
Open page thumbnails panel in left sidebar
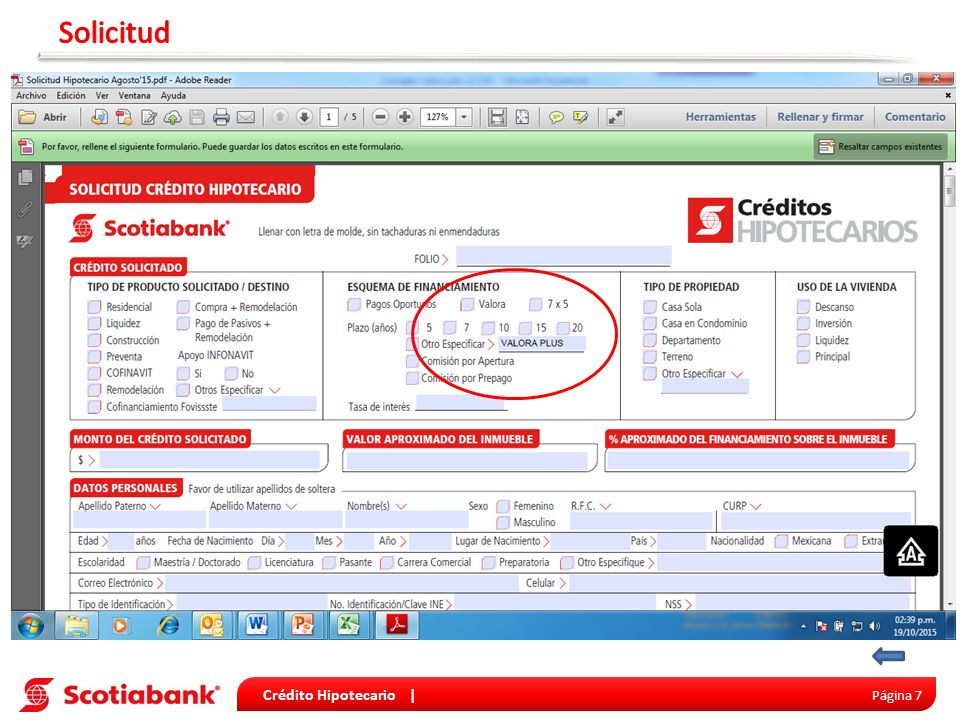pyautogui.click(x=25, y=178)
